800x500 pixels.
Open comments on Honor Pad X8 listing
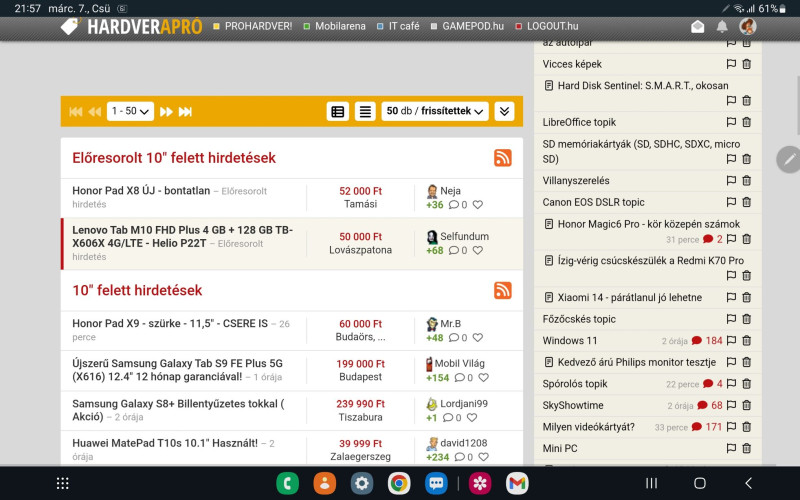click(x=458, y=205)
